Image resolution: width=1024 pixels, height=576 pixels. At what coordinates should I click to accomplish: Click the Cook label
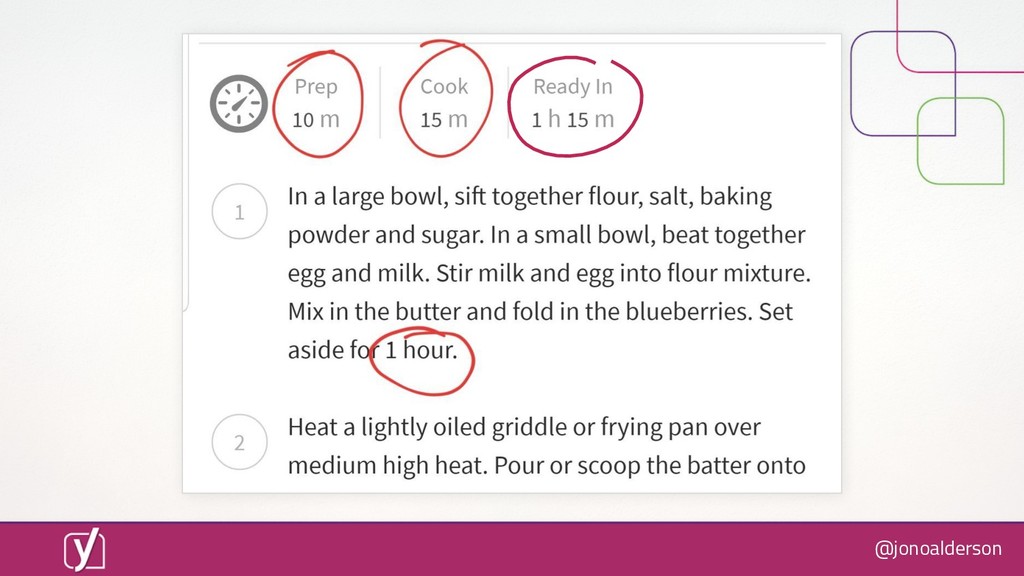point(444,86)
